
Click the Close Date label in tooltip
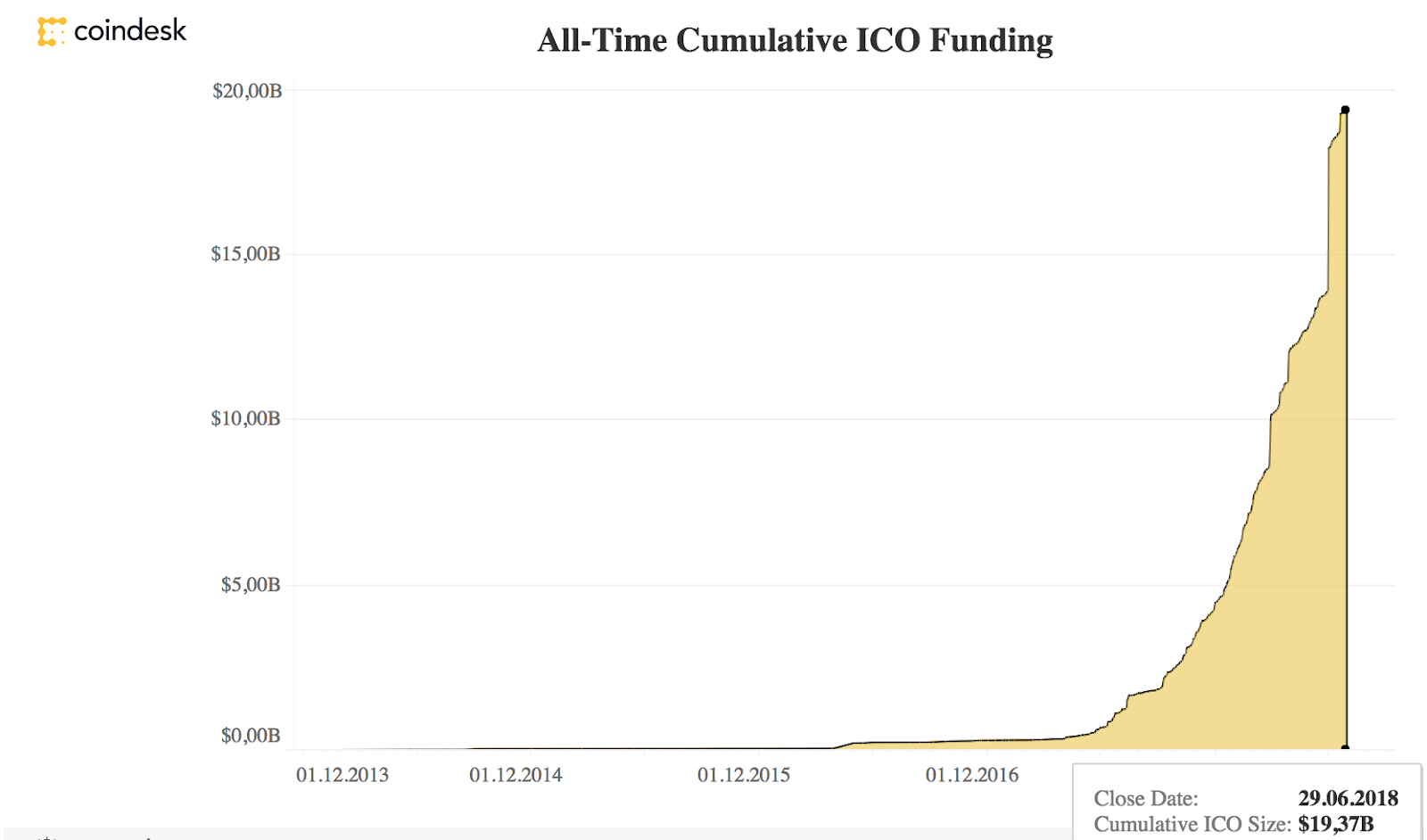[x=1146, y=798]
